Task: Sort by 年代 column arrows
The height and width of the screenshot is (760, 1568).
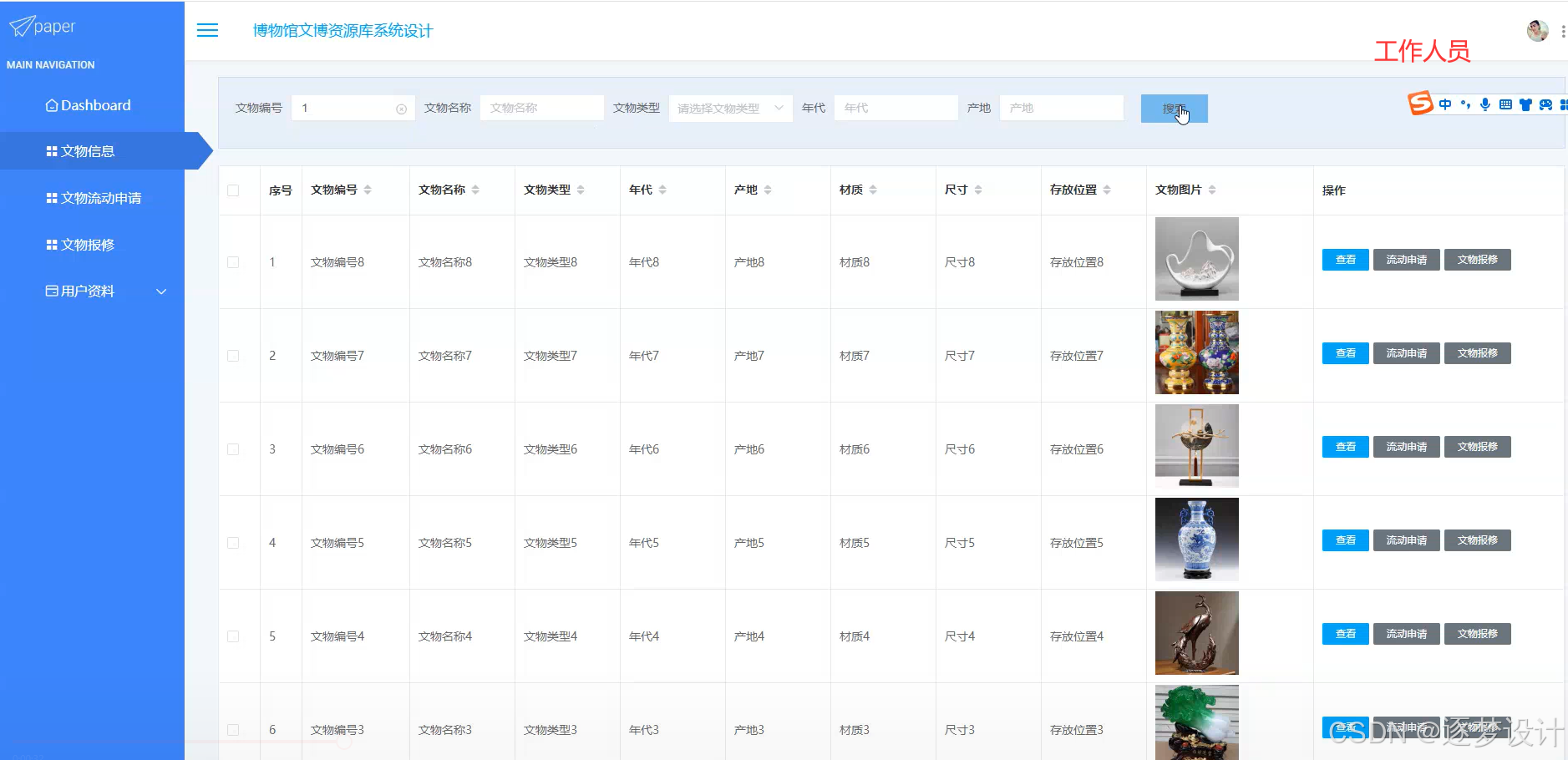Action: coord(662,190)
